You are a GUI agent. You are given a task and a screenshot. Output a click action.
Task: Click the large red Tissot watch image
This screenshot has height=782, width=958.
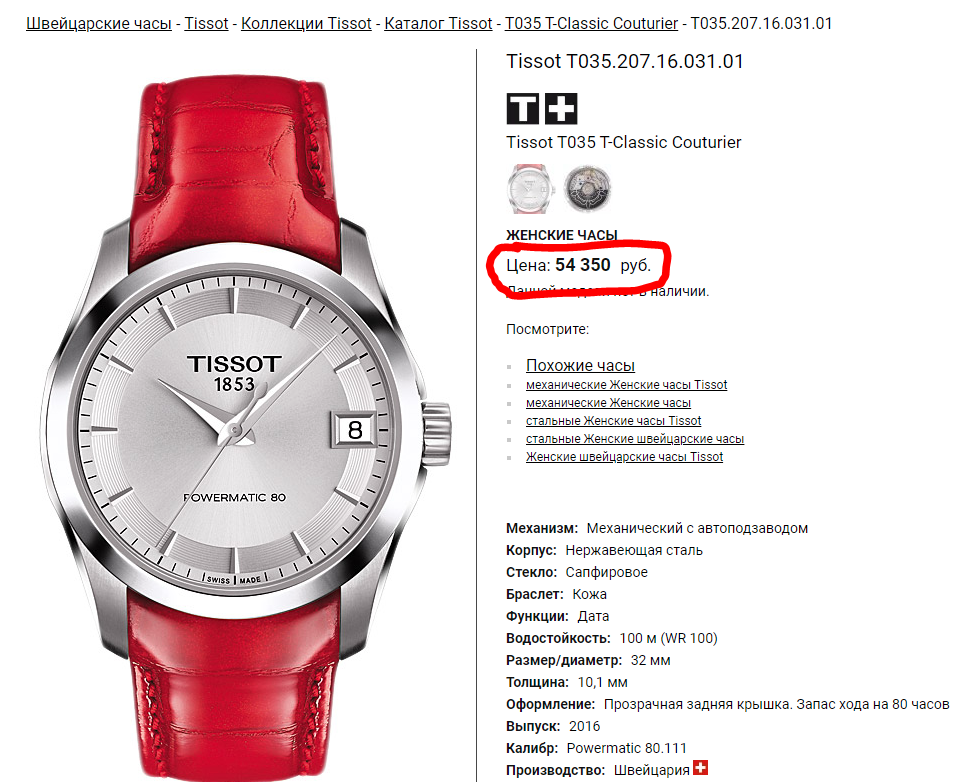click(248, 429)
